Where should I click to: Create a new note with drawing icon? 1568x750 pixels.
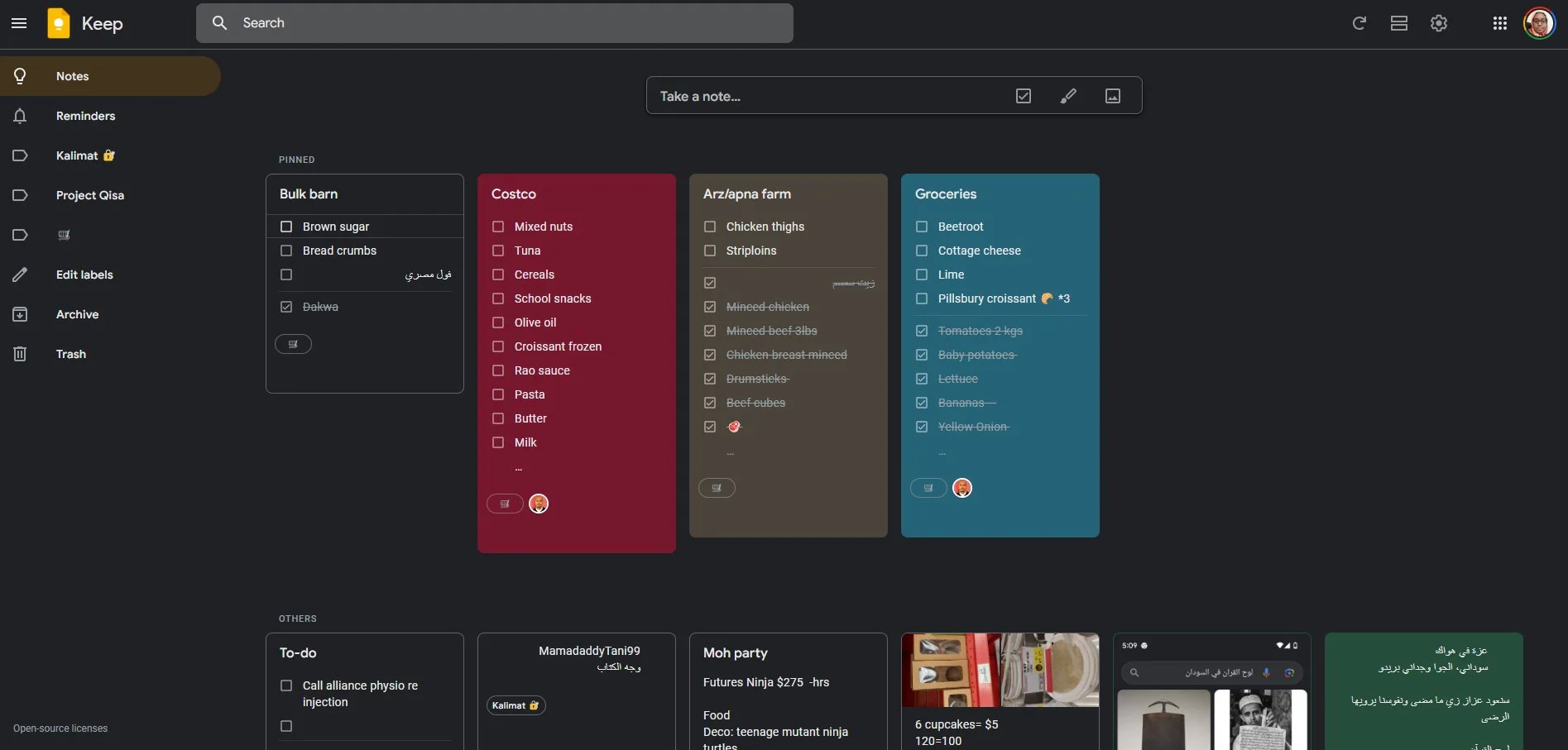point(1068,96)
